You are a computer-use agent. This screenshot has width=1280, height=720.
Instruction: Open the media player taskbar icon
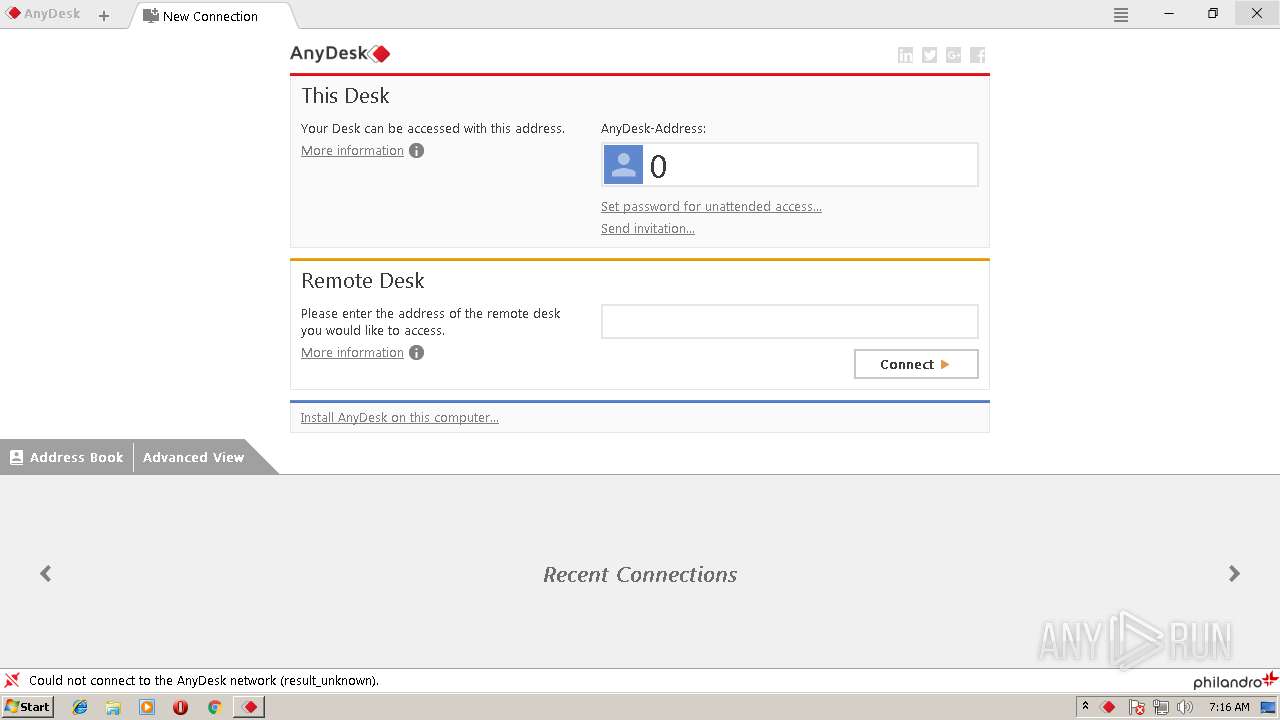(x=147, y=707)
